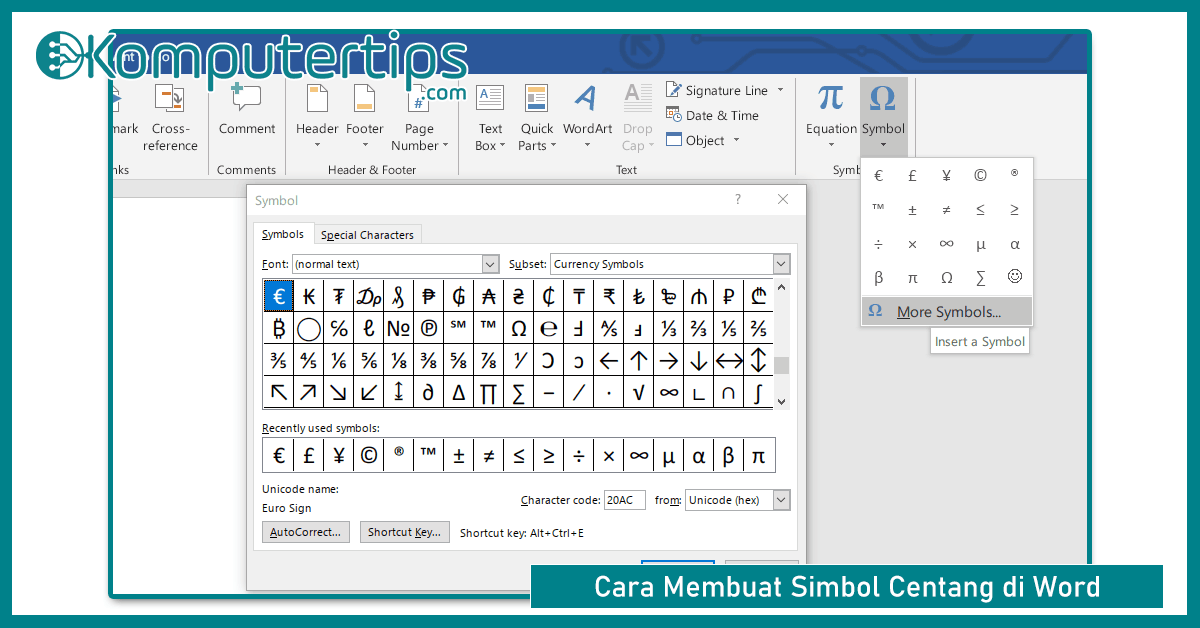Pick pi in Recently used symbols
Image resolution: width=1200 pixels, height=628 pixels.
click(759, 455)
